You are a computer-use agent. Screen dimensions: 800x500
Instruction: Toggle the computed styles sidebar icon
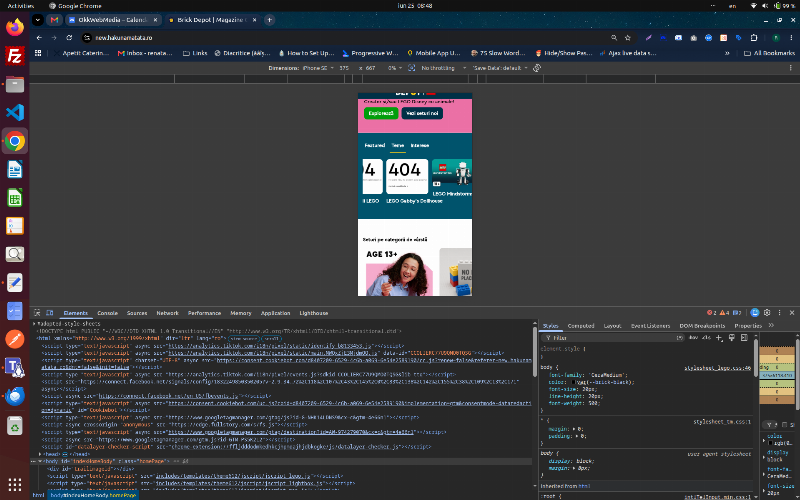pyautogui.click(x=744, y=337)
